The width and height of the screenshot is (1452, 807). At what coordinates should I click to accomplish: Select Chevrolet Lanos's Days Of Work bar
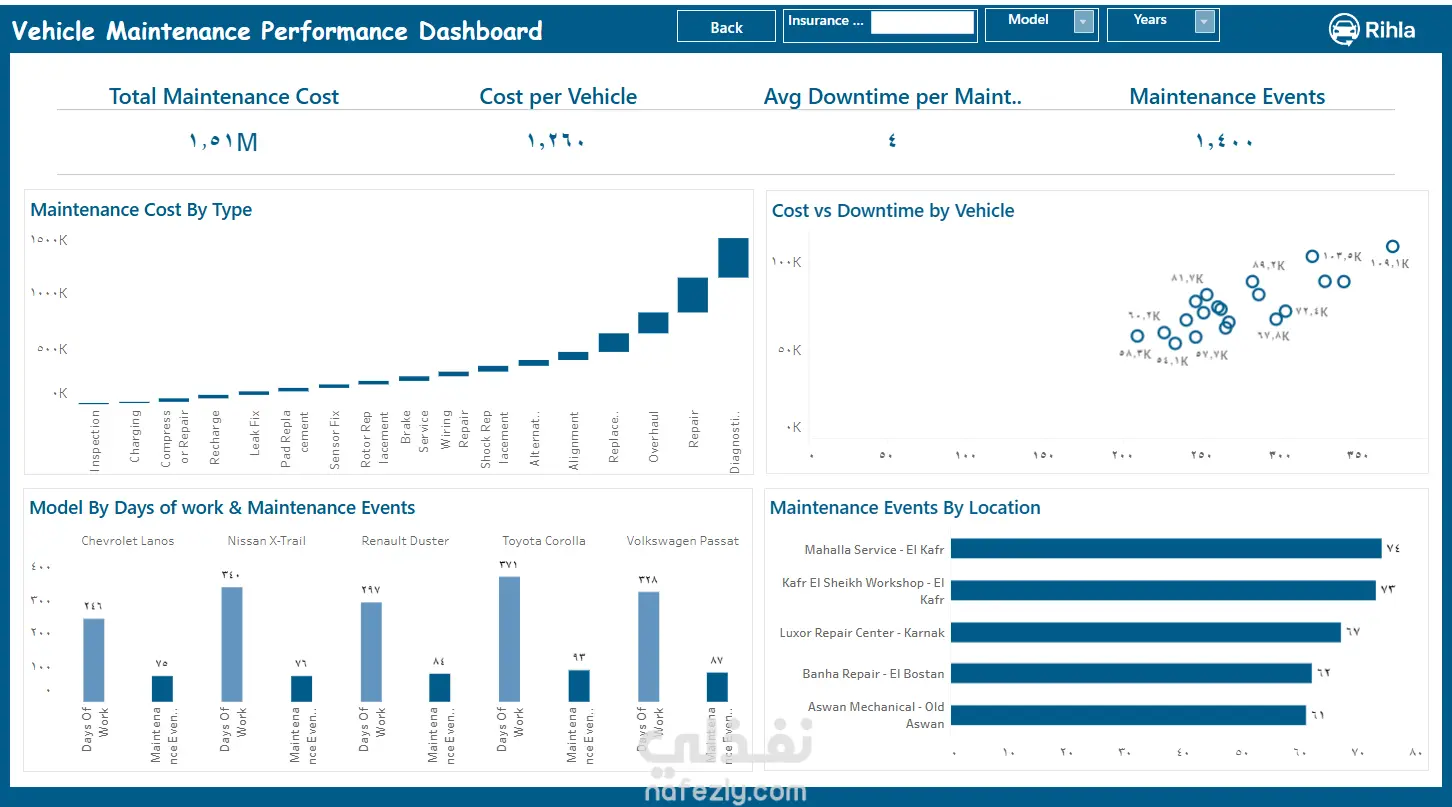(x=93, y=660)
